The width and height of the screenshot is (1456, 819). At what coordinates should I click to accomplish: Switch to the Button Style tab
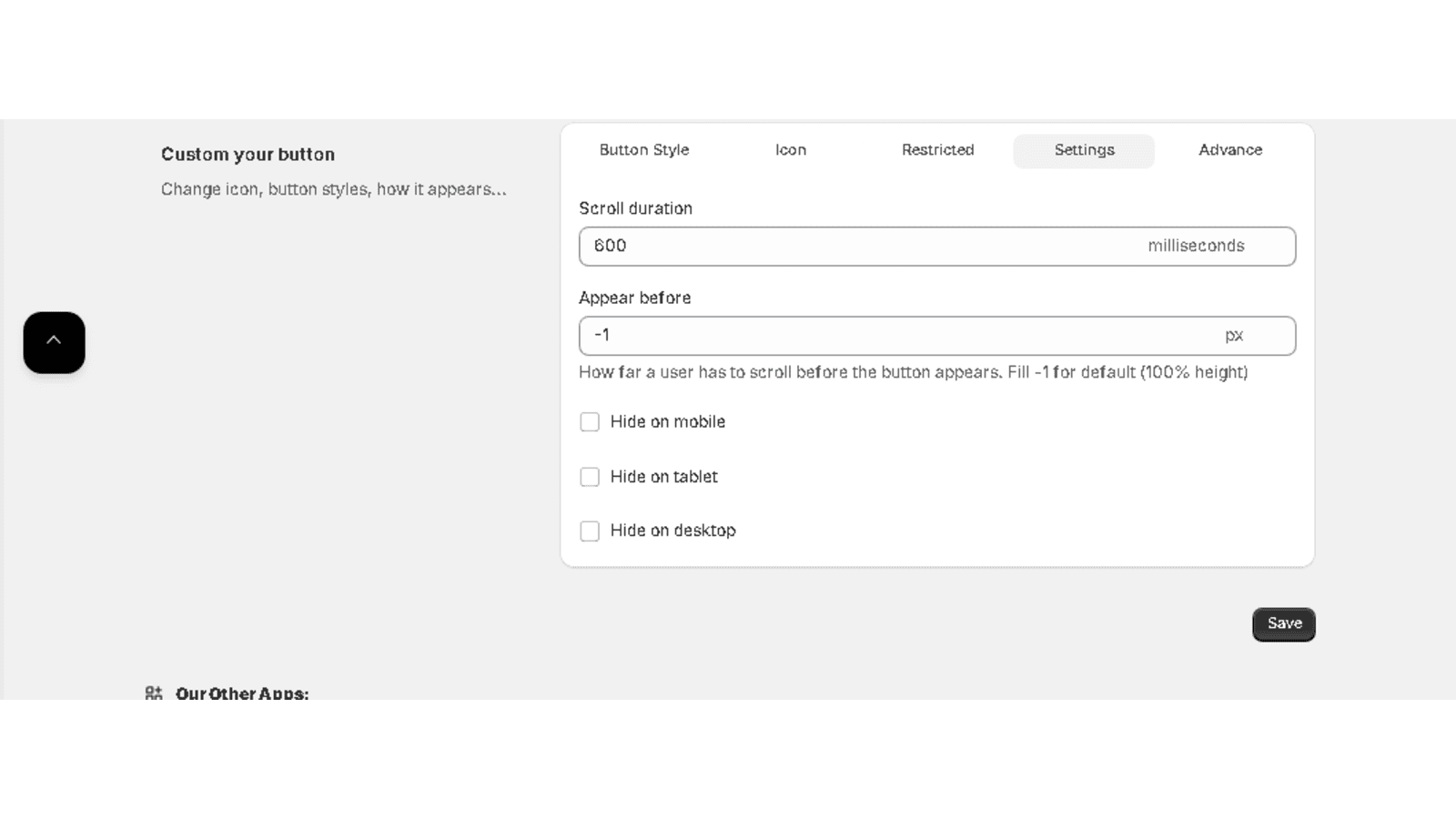[643, 150]
